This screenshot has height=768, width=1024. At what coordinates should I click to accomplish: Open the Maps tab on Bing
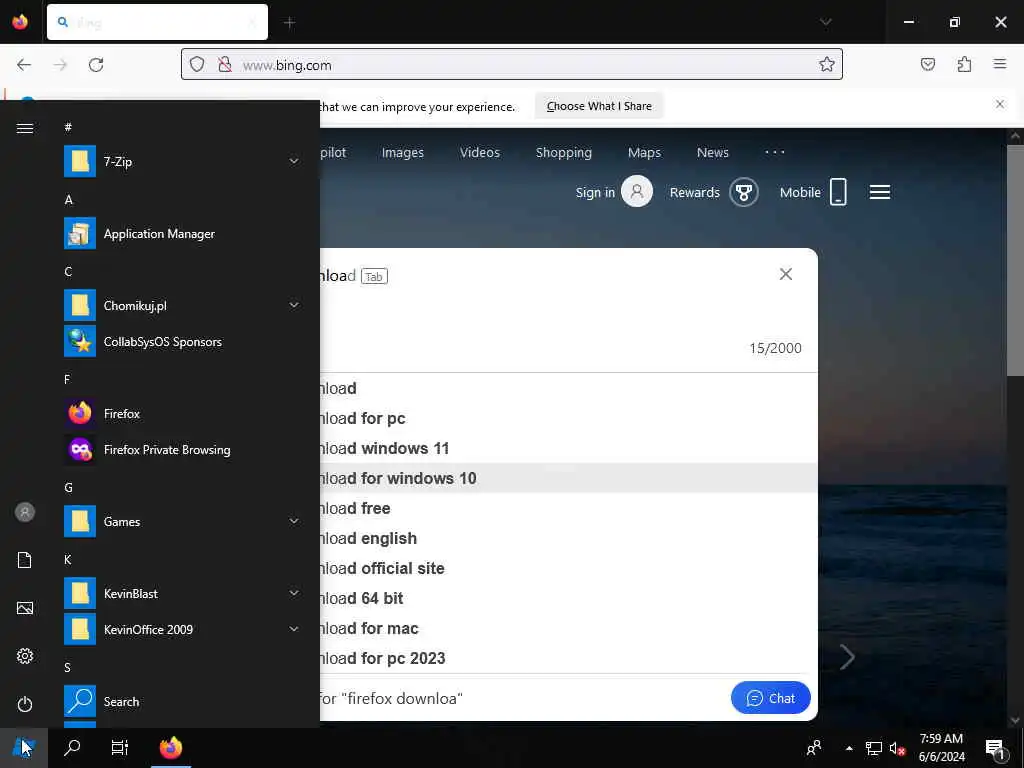pyautogui.click(x=644, y=152)
